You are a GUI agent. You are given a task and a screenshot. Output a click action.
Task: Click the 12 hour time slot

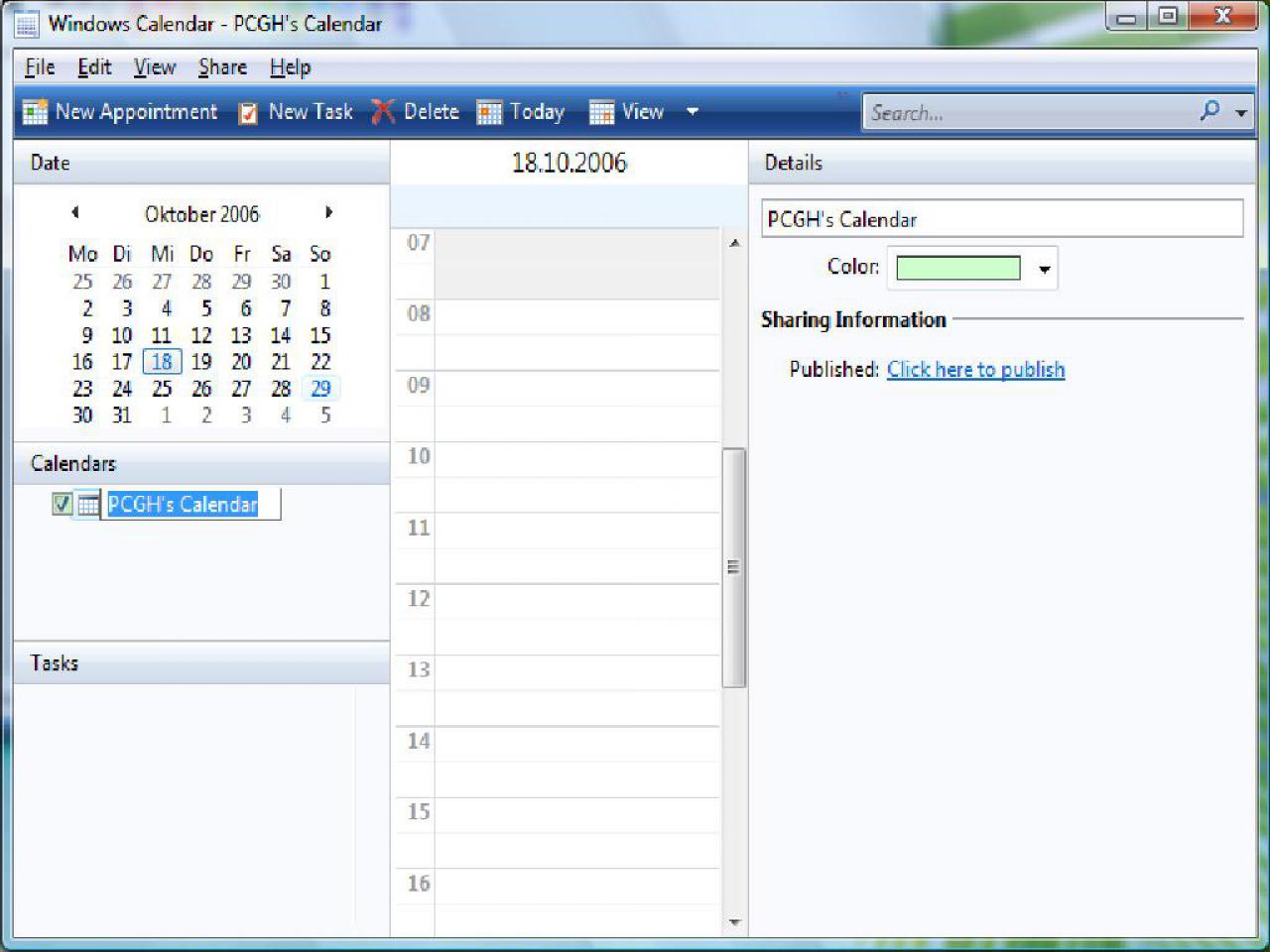pyautogui.click(x=576, y=620)
